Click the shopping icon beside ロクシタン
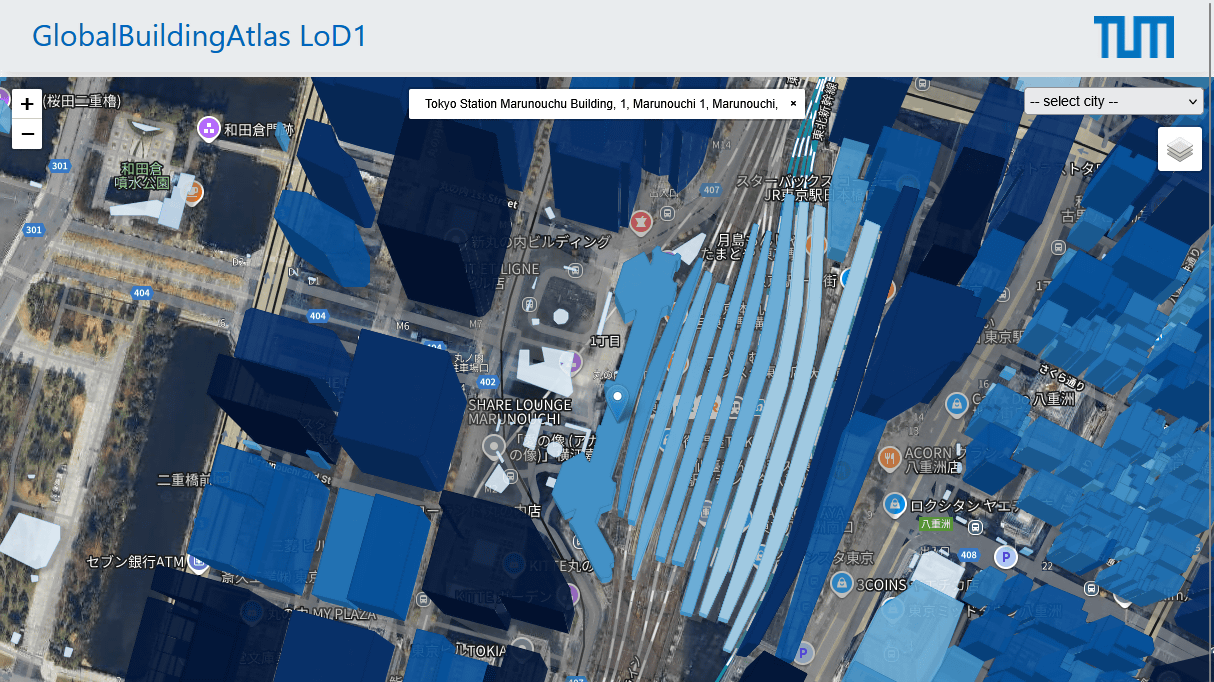This screenshot has width=1214, height=682. click(x=894, y=504)
